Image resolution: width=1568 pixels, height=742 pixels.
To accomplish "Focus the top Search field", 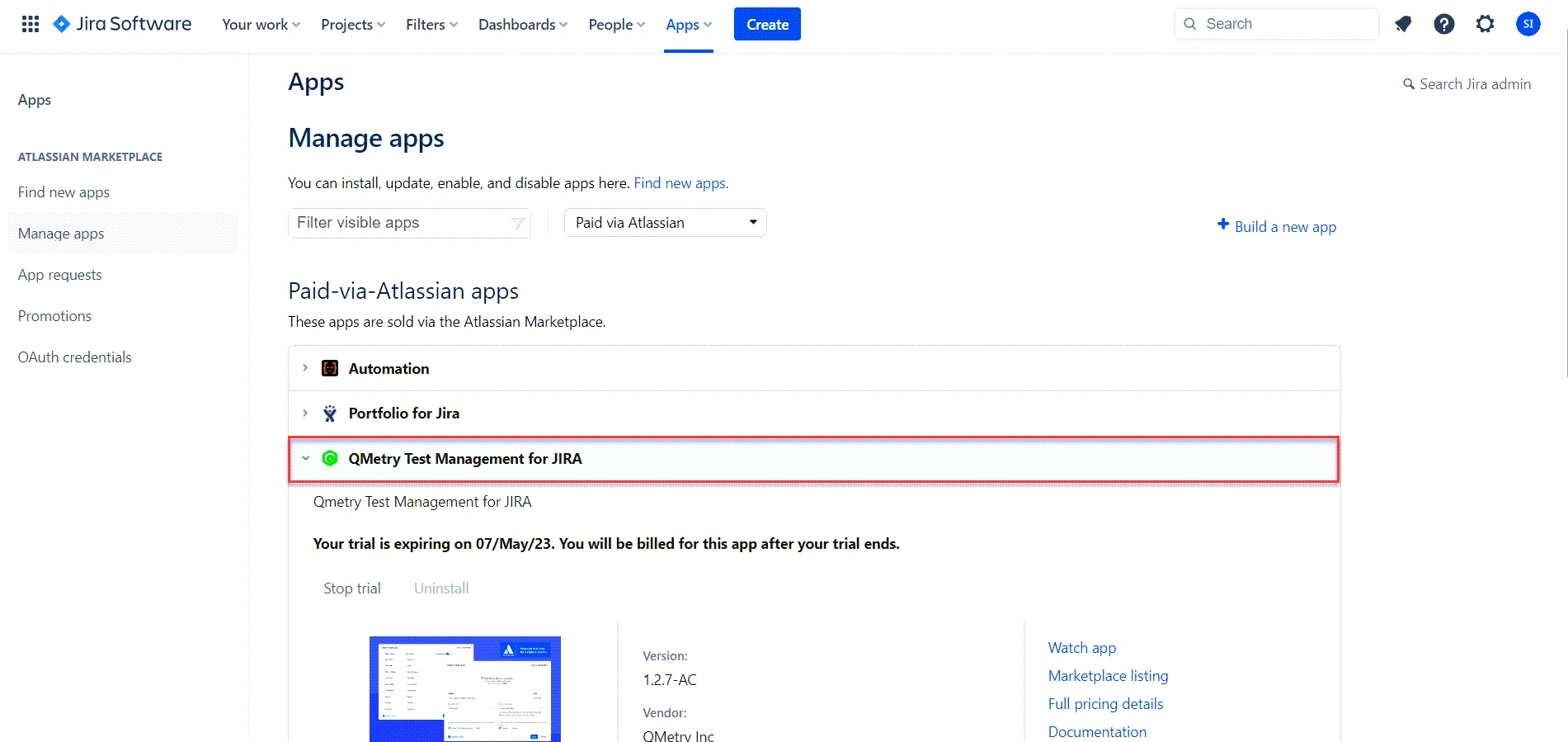I will pos(1277,24).
